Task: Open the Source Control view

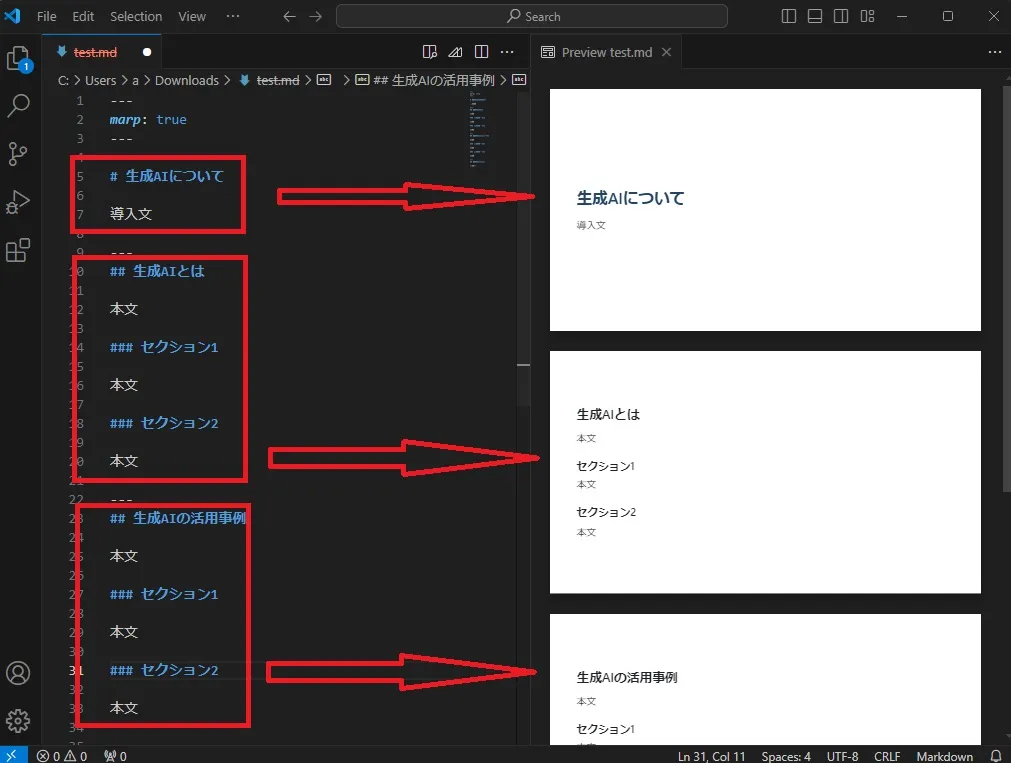Action: point(18,154)
